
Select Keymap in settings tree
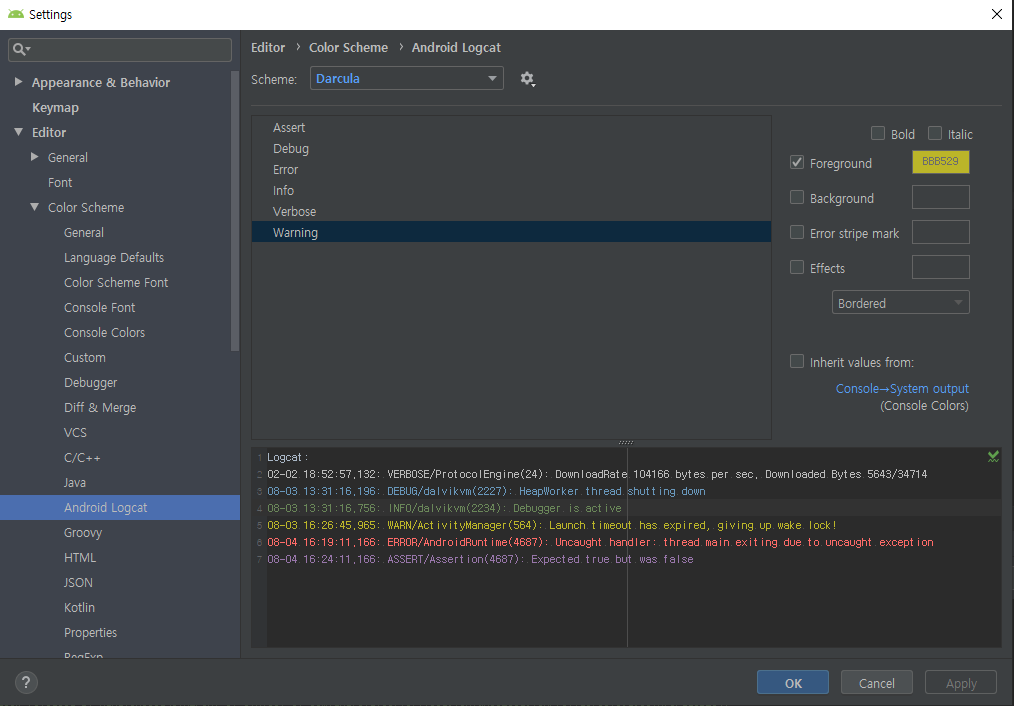56,107
